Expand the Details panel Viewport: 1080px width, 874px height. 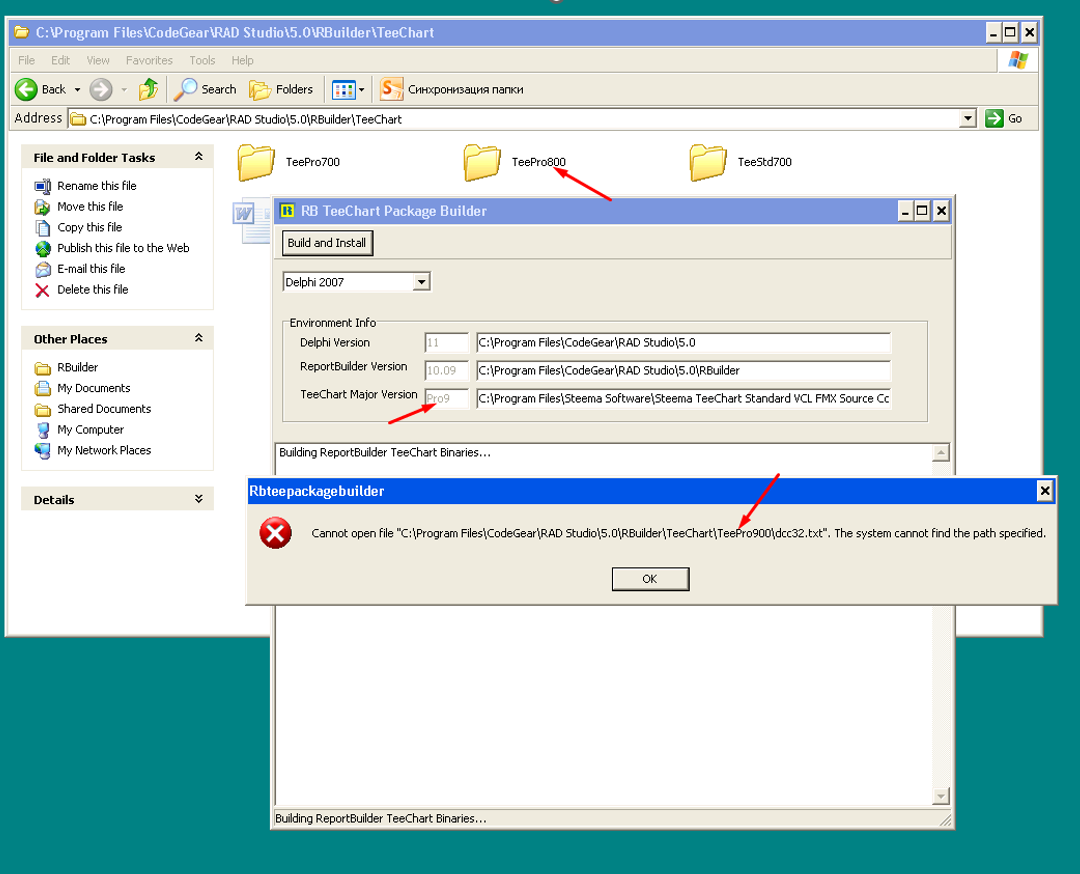pos(198,499)
